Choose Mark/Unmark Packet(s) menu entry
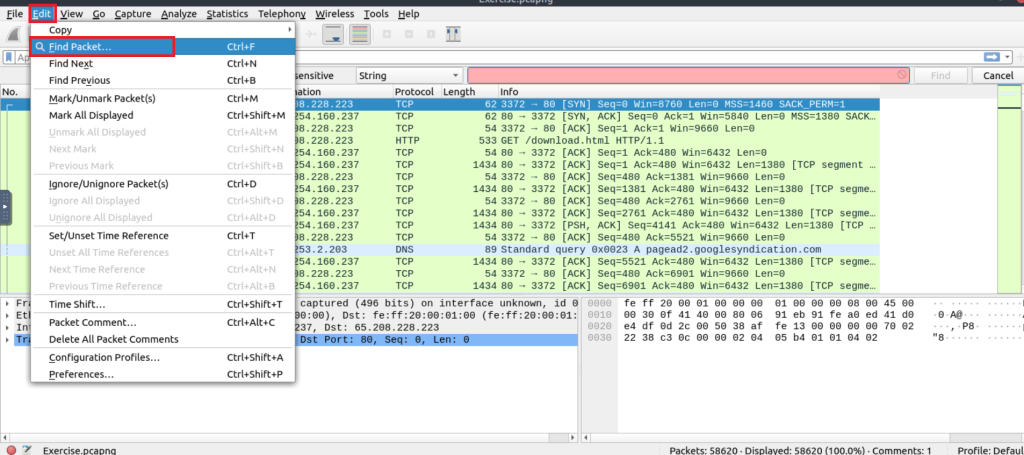The height and width of the screenshot is (455, 1024). coord(102,98)
